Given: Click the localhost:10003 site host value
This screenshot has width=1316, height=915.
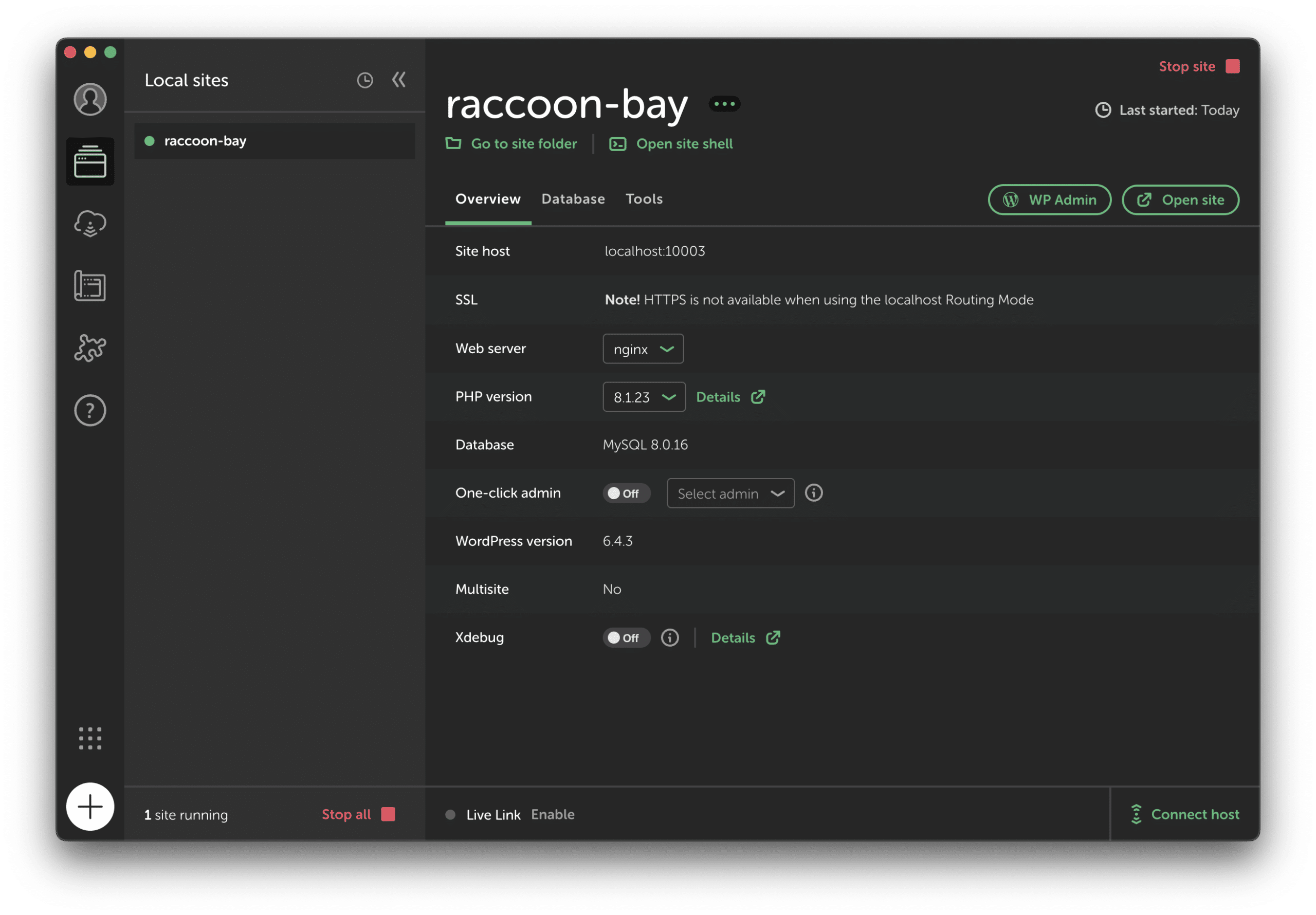Looking at the screenshot, I should pyautogui.click(x=655, y=251).
